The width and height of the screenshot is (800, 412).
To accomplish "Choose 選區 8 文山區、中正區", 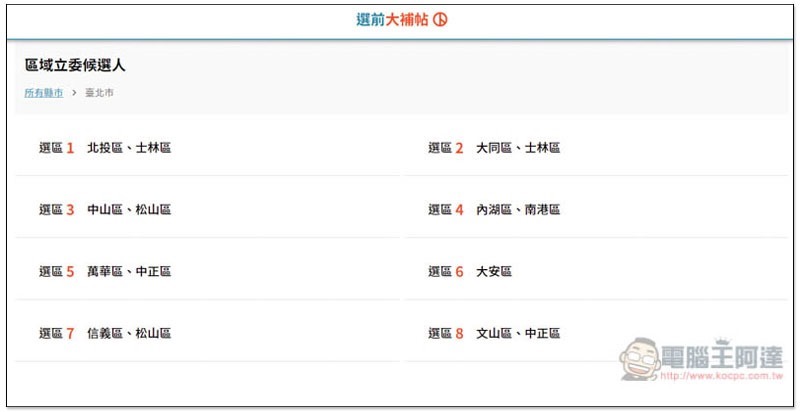I will click(597, 333).
